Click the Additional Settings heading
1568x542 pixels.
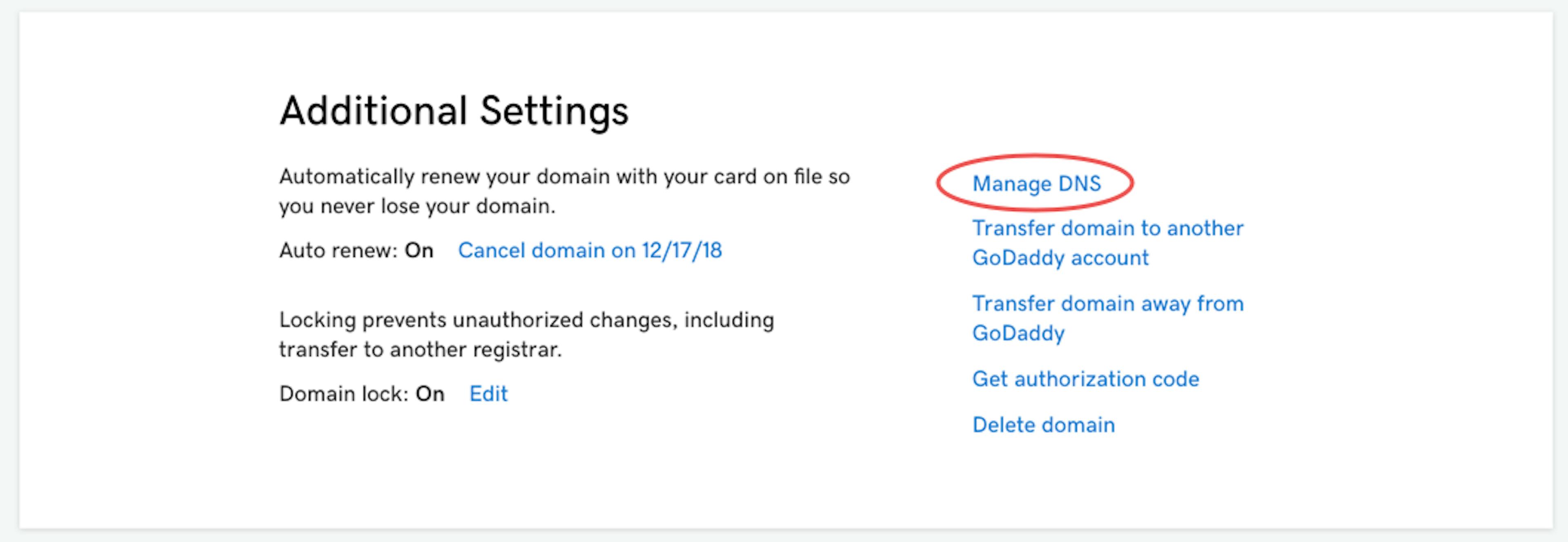pos(454,111)
